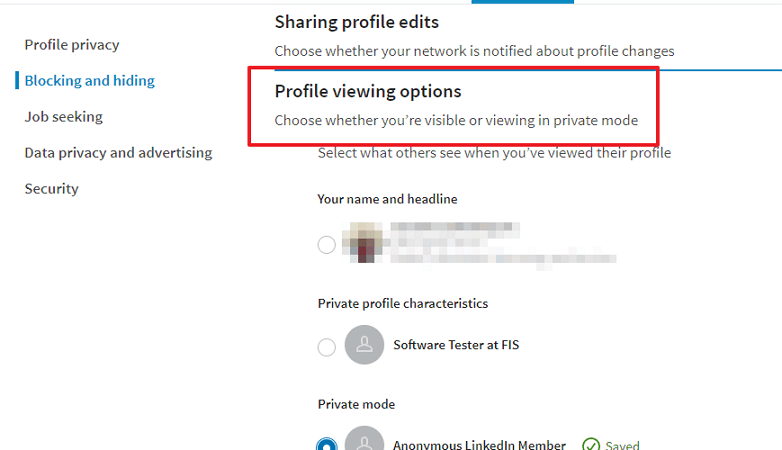The image size is (782, 450).
Task: Open the Blocking and hiding sidebar section
Action: (90, 81)
